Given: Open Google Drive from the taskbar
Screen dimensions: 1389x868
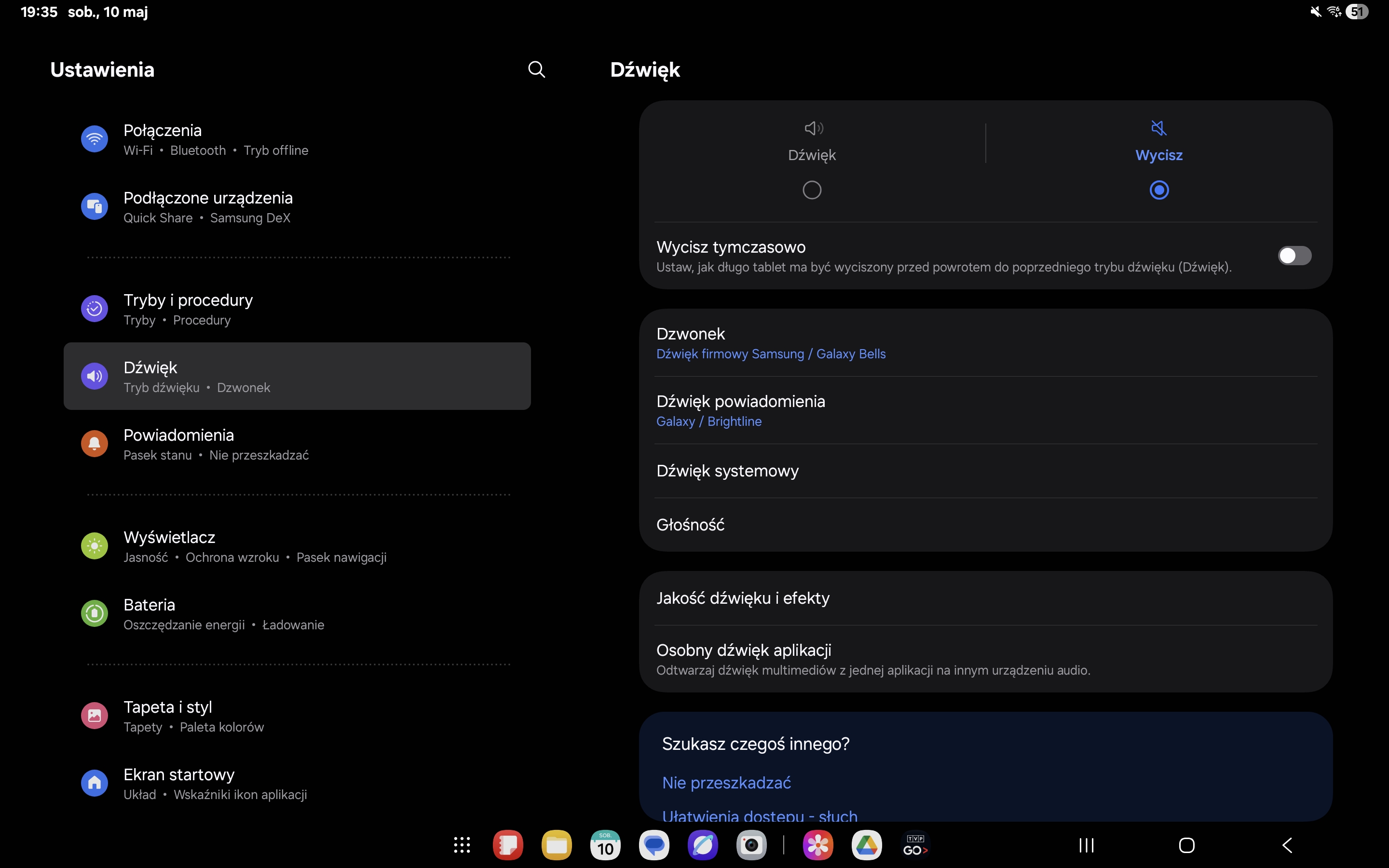Looking at the screenshot, I should pos(866,845).
